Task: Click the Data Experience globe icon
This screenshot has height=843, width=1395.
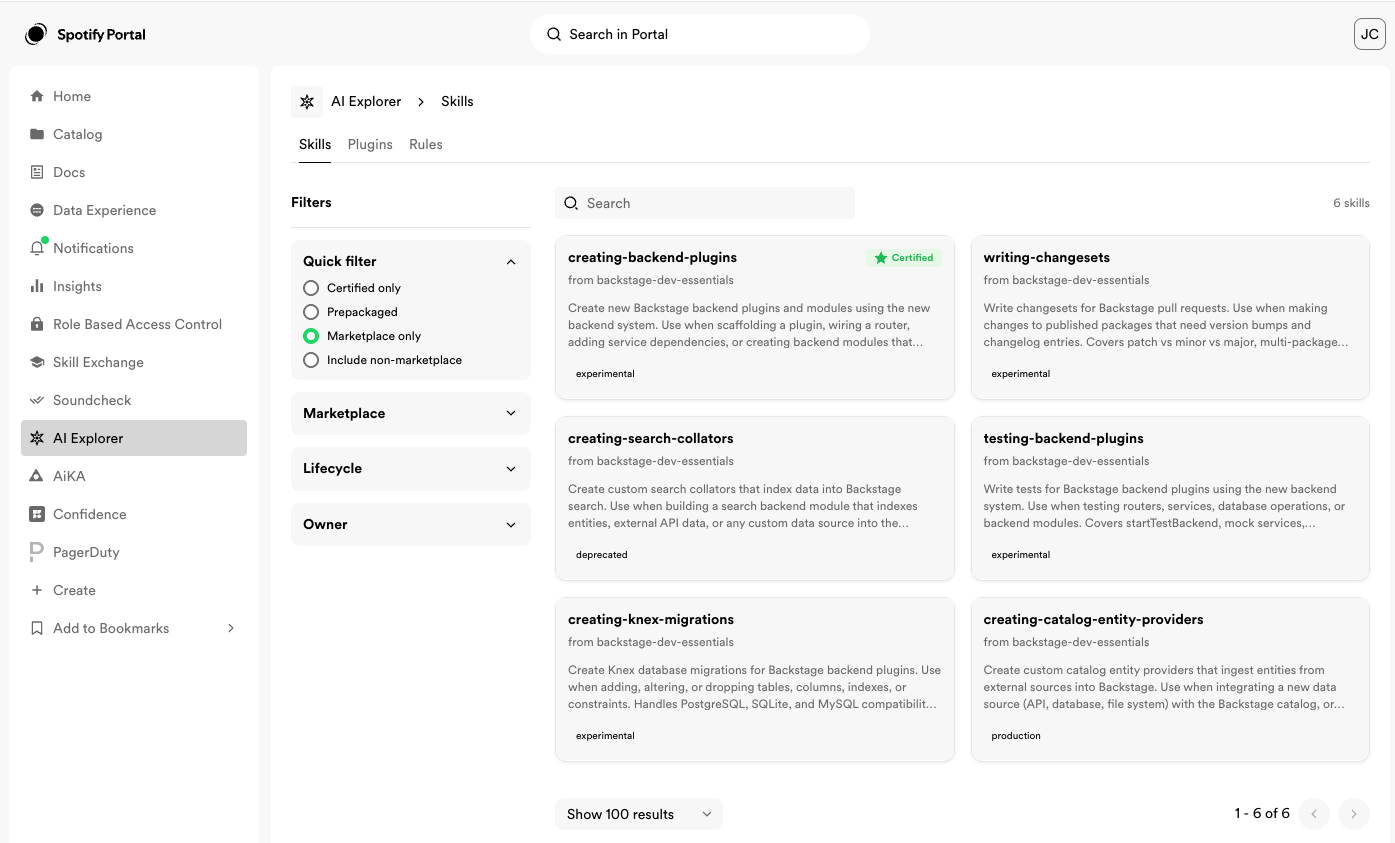Action: pos(37,210)
